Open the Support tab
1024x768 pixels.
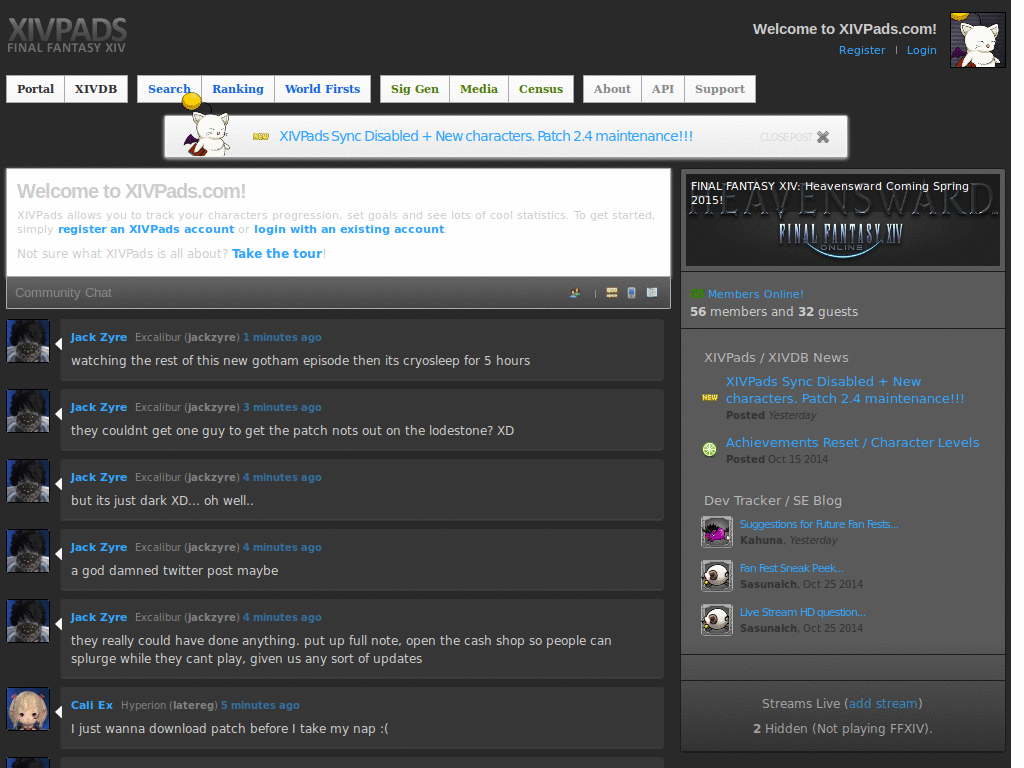coord(720,89)
